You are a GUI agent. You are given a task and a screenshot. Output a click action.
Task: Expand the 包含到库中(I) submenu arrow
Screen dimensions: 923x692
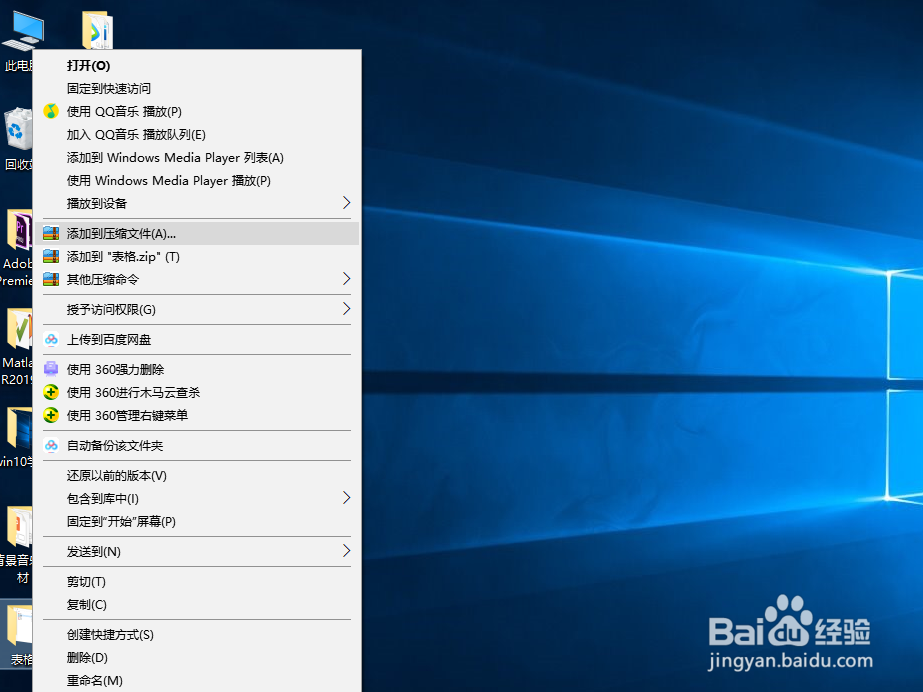[x=346, y=498]
